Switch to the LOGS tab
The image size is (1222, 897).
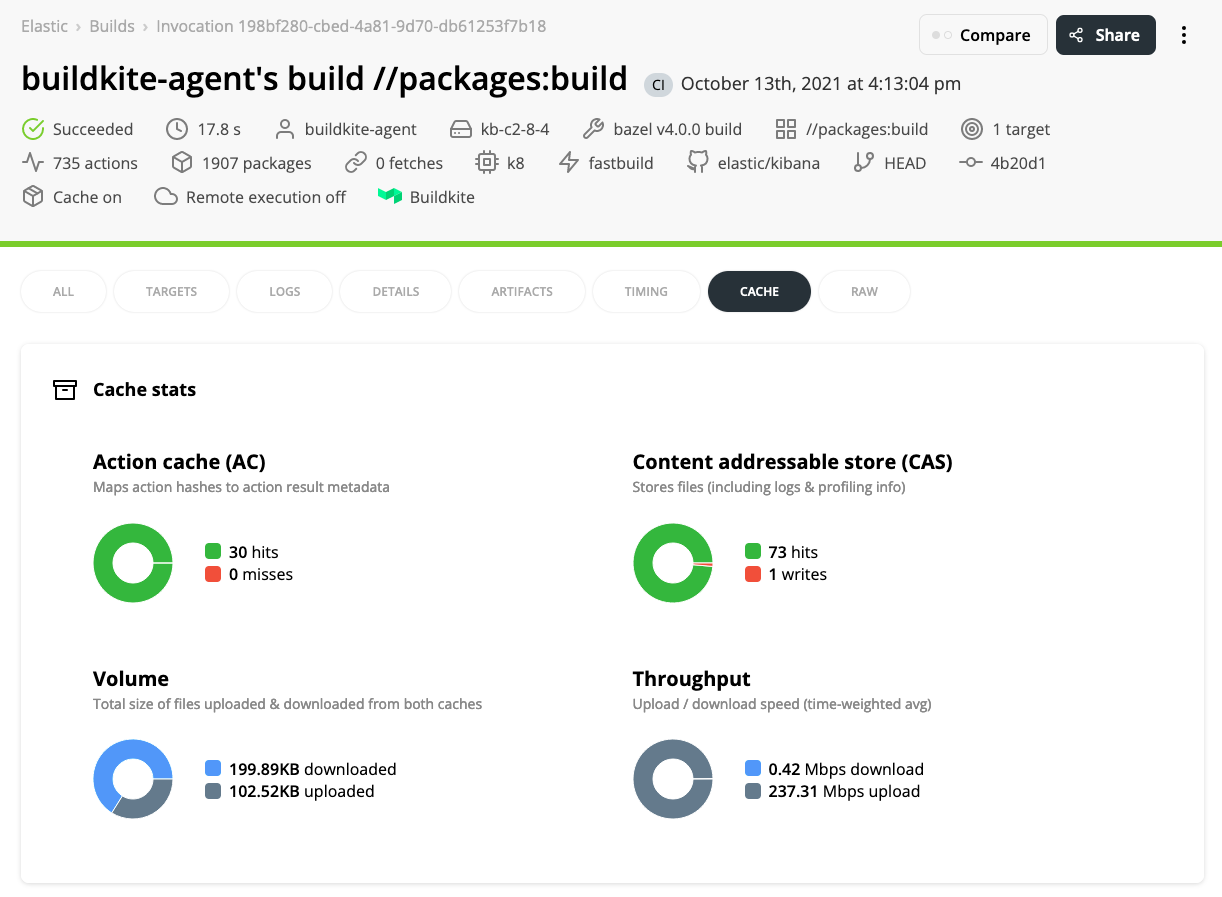coord(285,292)
